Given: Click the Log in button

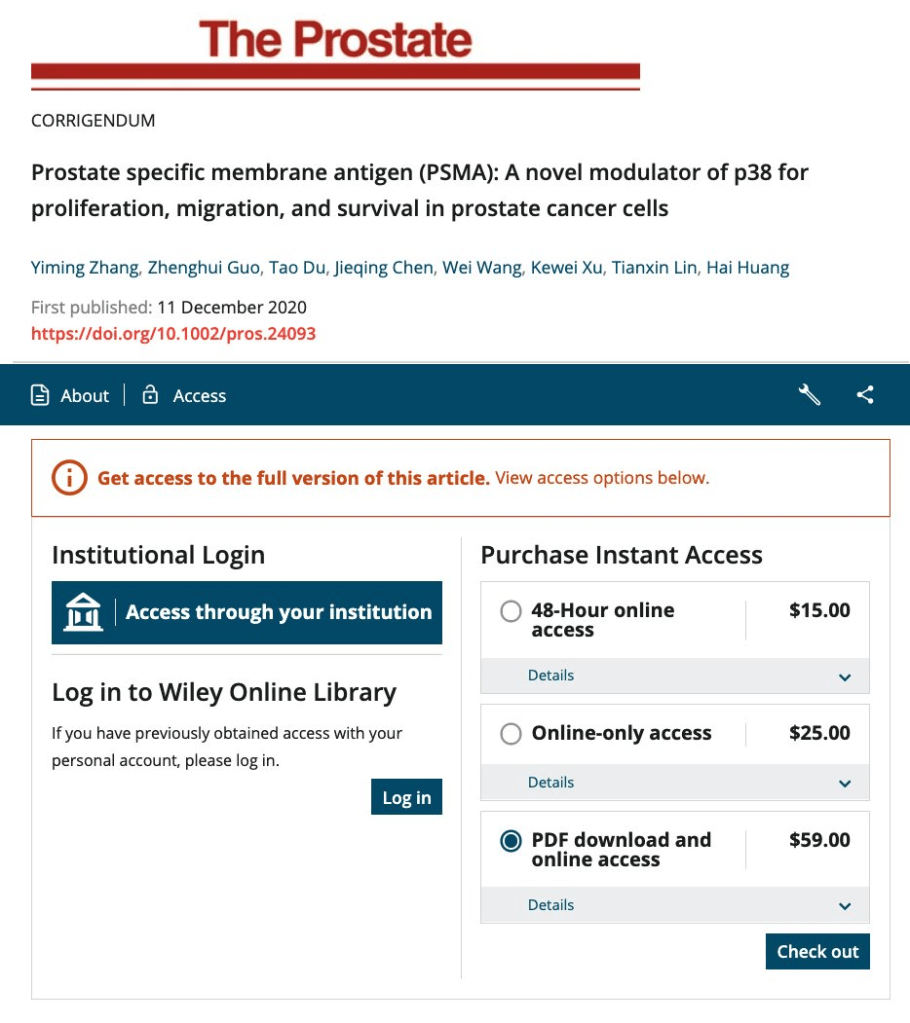Looking at the screenshot, I should (x=406, y=797).
